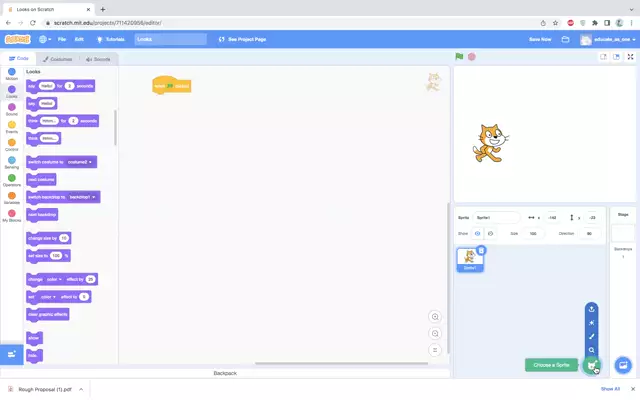Screen dimensions: 640x400
Task: Click the Choose a Sprite label
Action: (551, 365)
